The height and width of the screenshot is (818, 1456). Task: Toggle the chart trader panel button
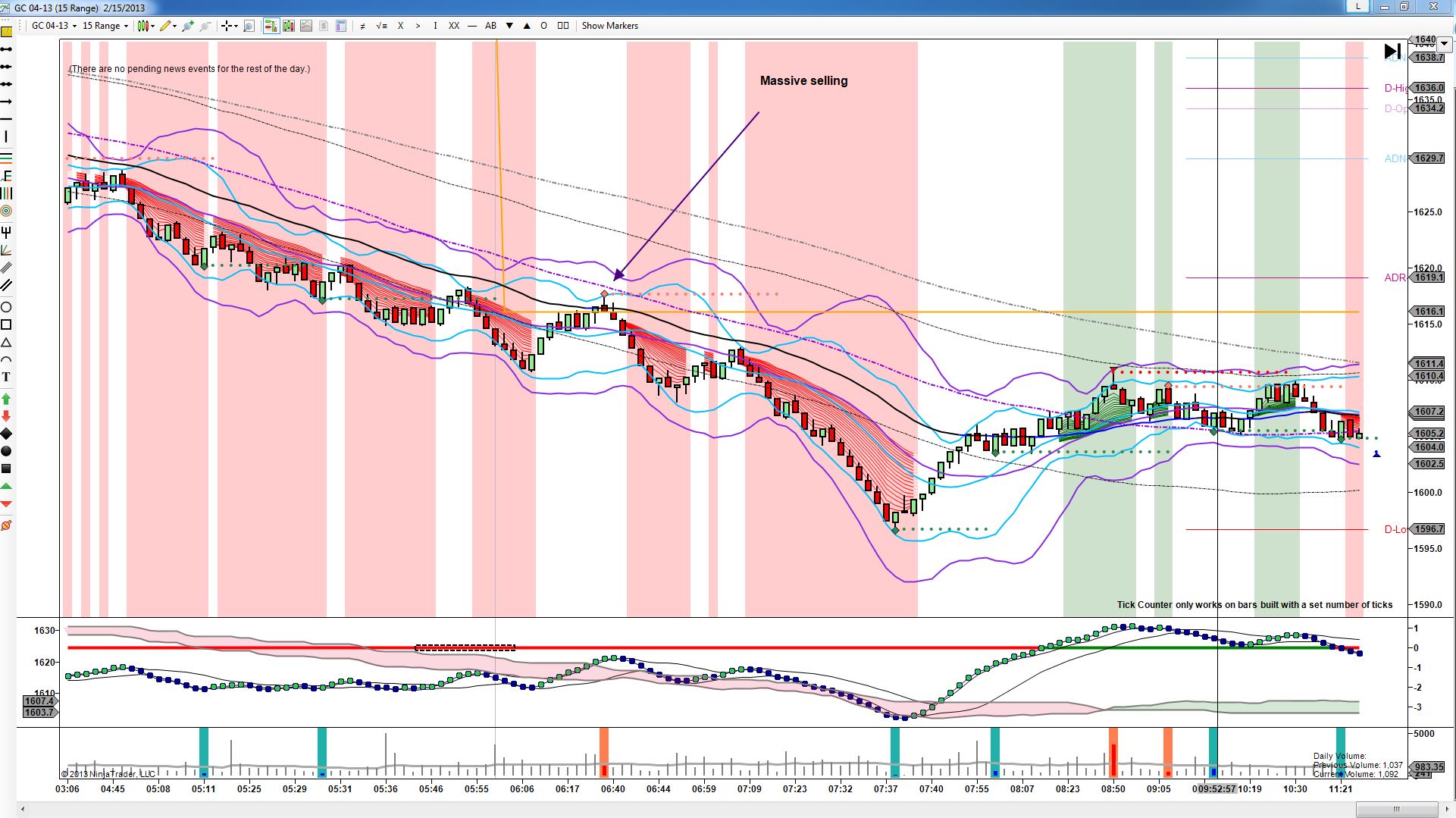click(x=271, y=26)
